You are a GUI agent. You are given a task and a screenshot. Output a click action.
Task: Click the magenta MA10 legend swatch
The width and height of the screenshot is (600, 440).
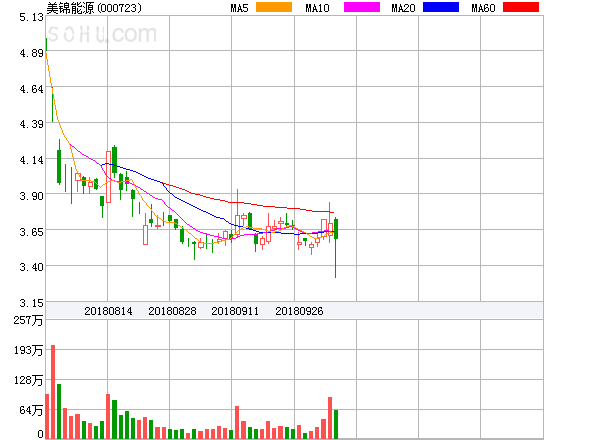point(362,7)
